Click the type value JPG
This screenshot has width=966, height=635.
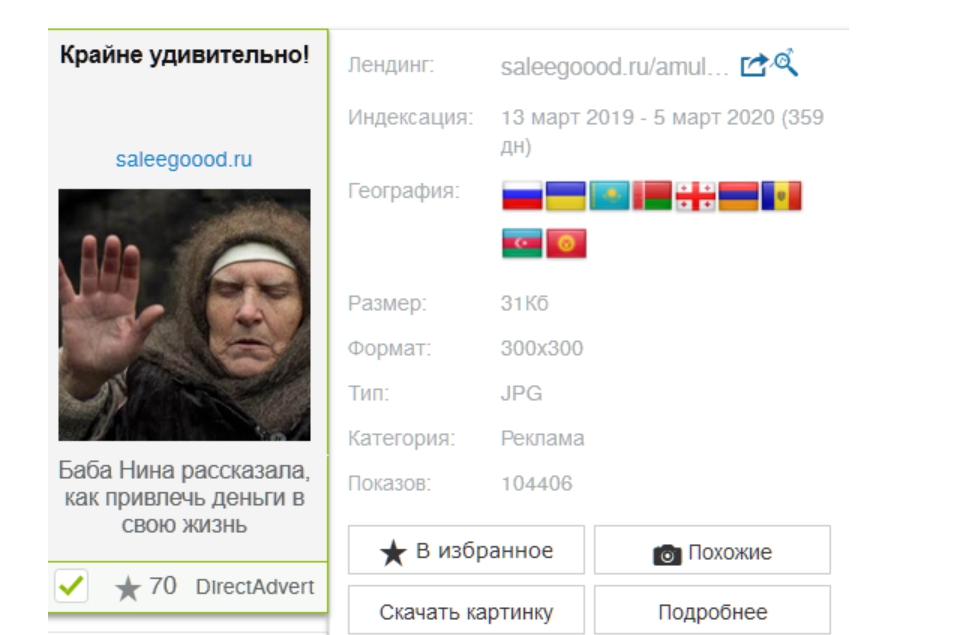pos(521,393)
